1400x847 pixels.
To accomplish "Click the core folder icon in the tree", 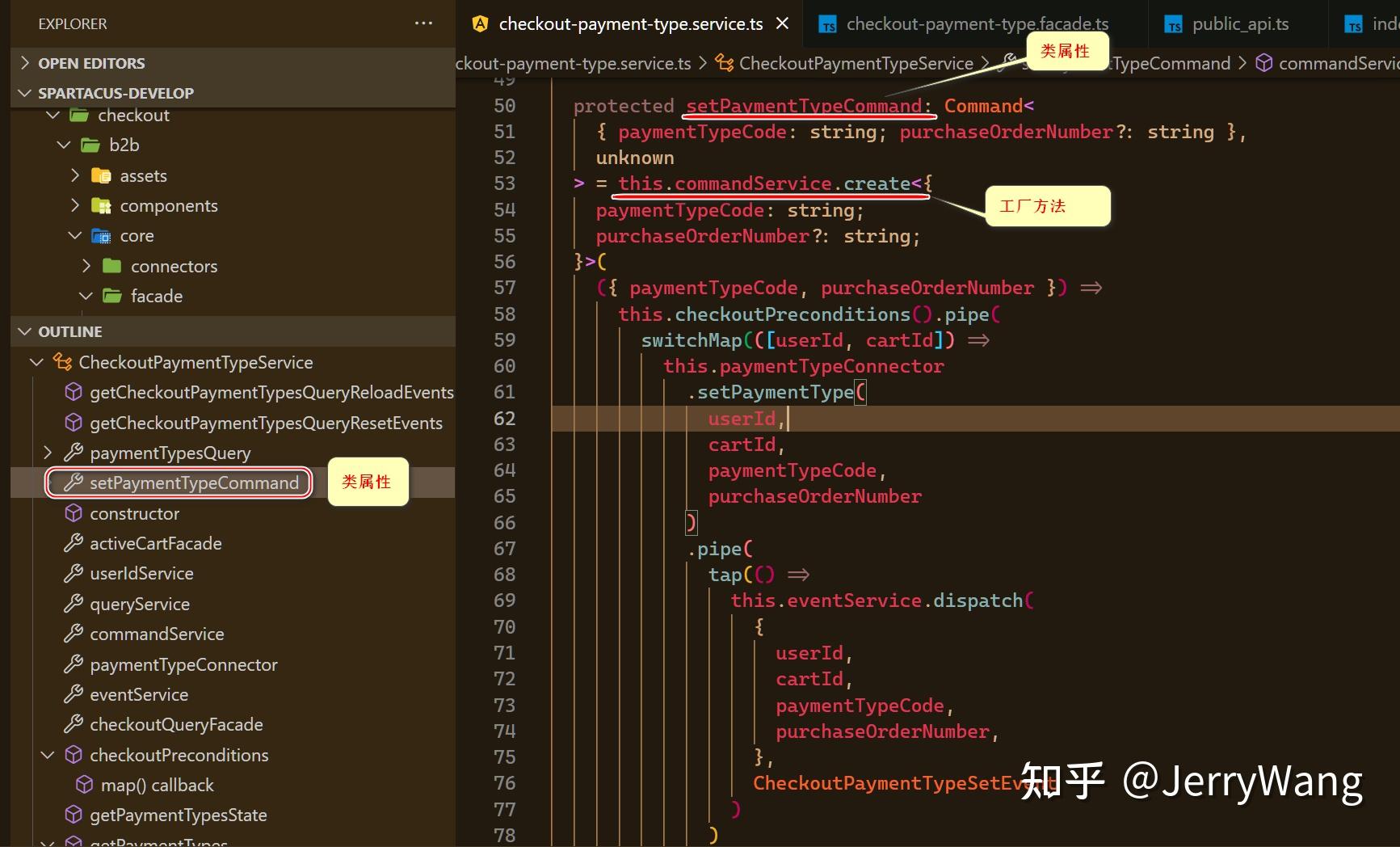I will [x=100, y=235].
